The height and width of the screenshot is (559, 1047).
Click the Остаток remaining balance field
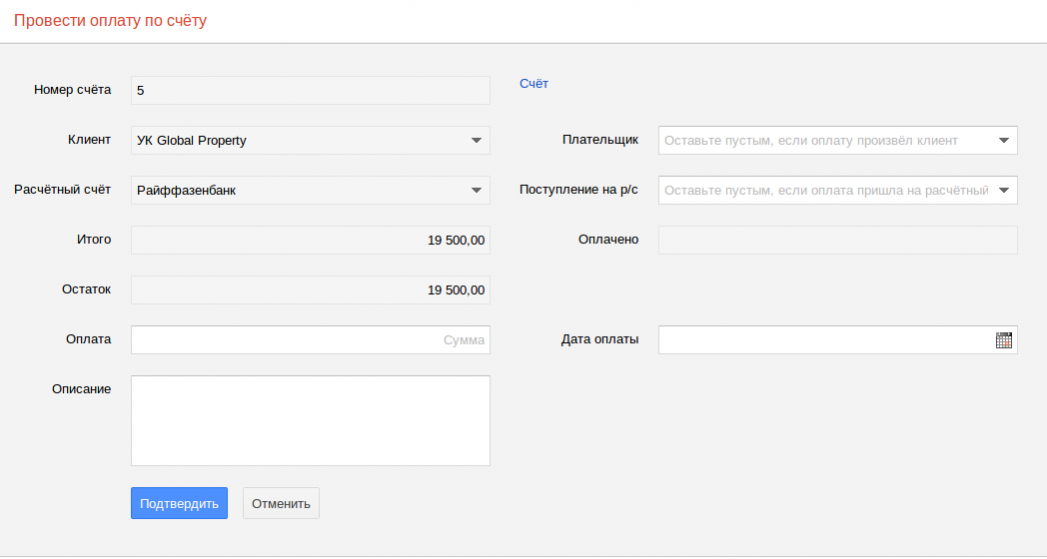click(310, 290)
